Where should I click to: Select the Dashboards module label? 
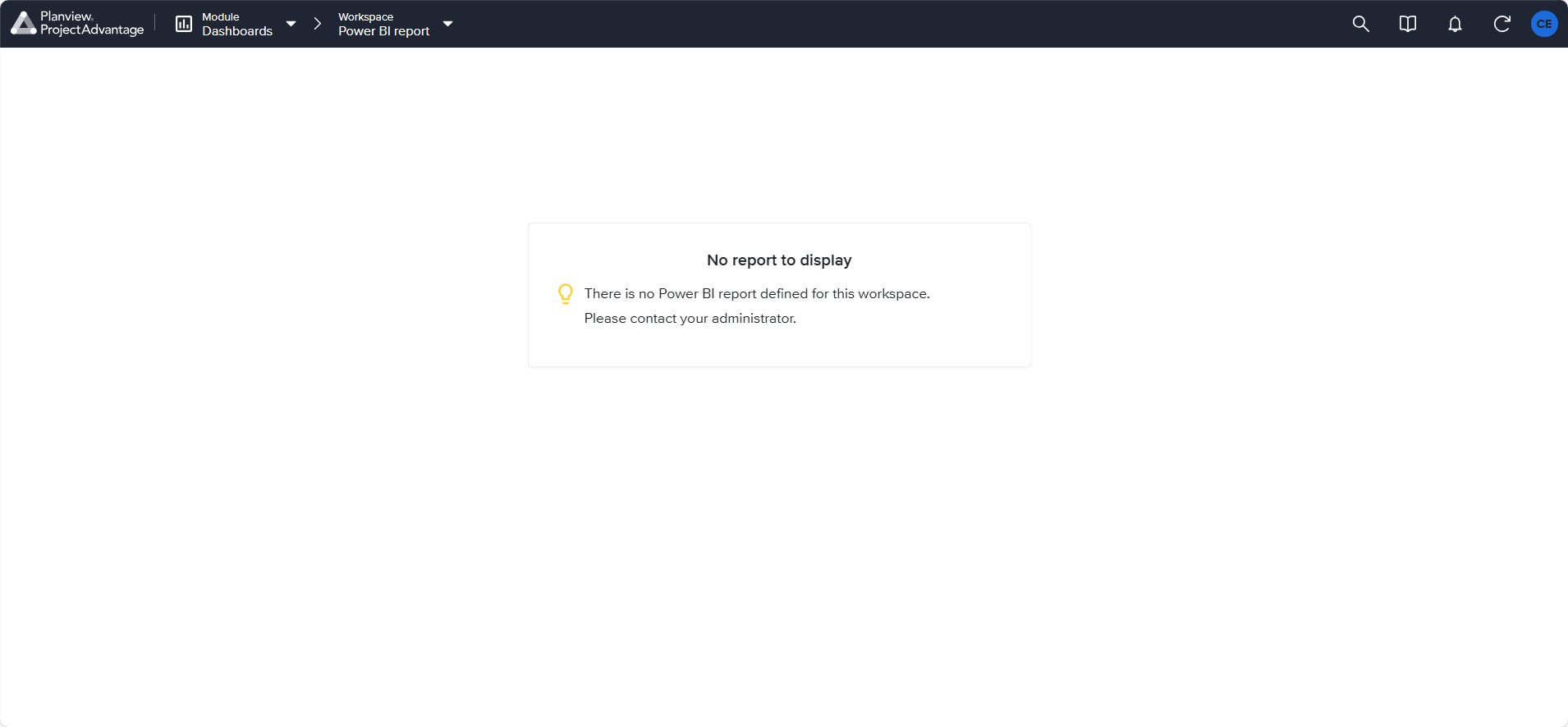pyautogui.click(x=237, y=31)
